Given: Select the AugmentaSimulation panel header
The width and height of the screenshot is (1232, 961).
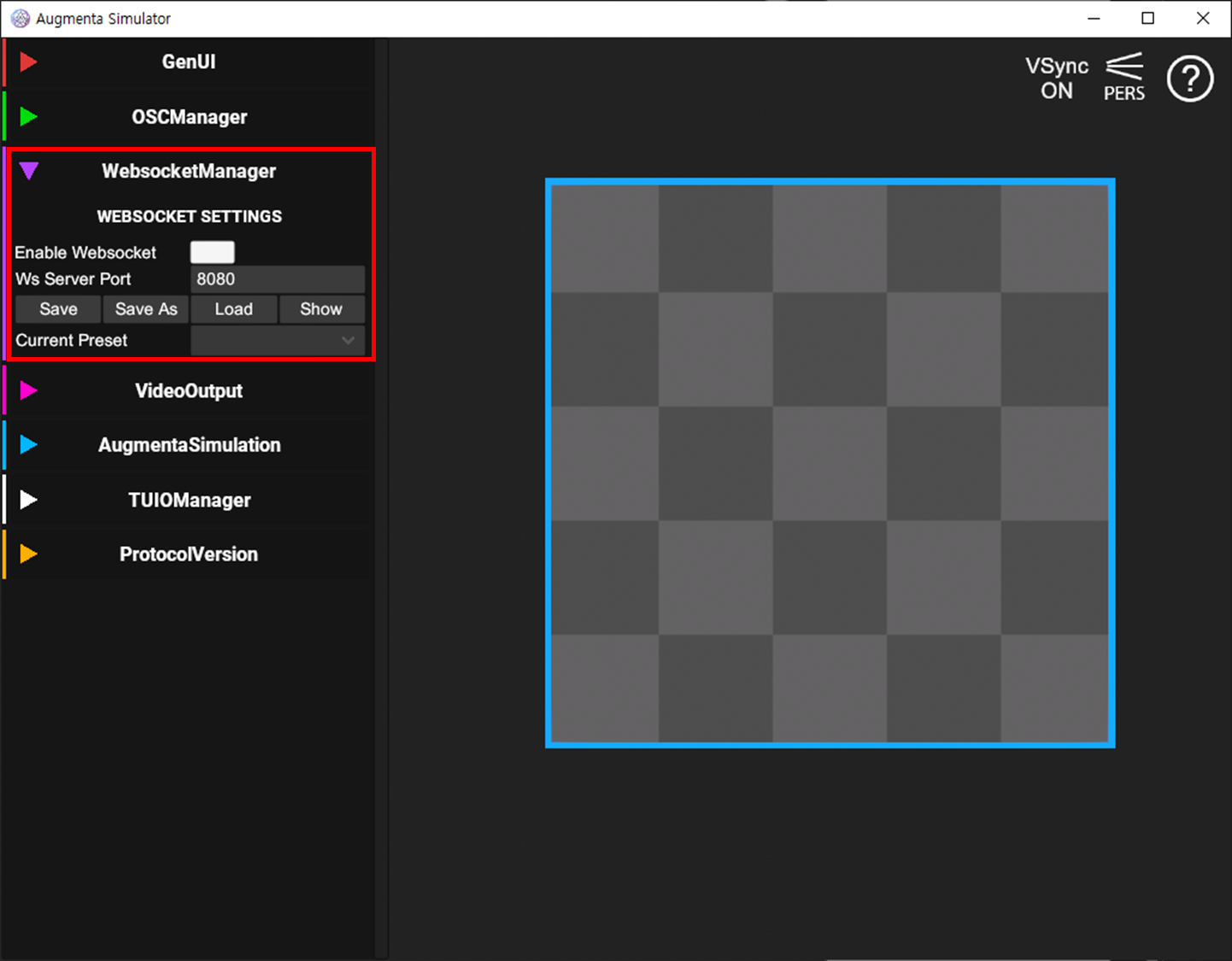Looking at the screenshot, I should 189,444.
